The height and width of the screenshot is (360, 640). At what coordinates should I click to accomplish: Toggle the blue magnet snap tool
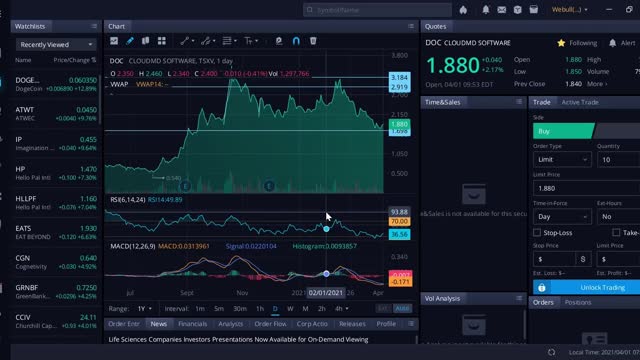tap(296, 41)
